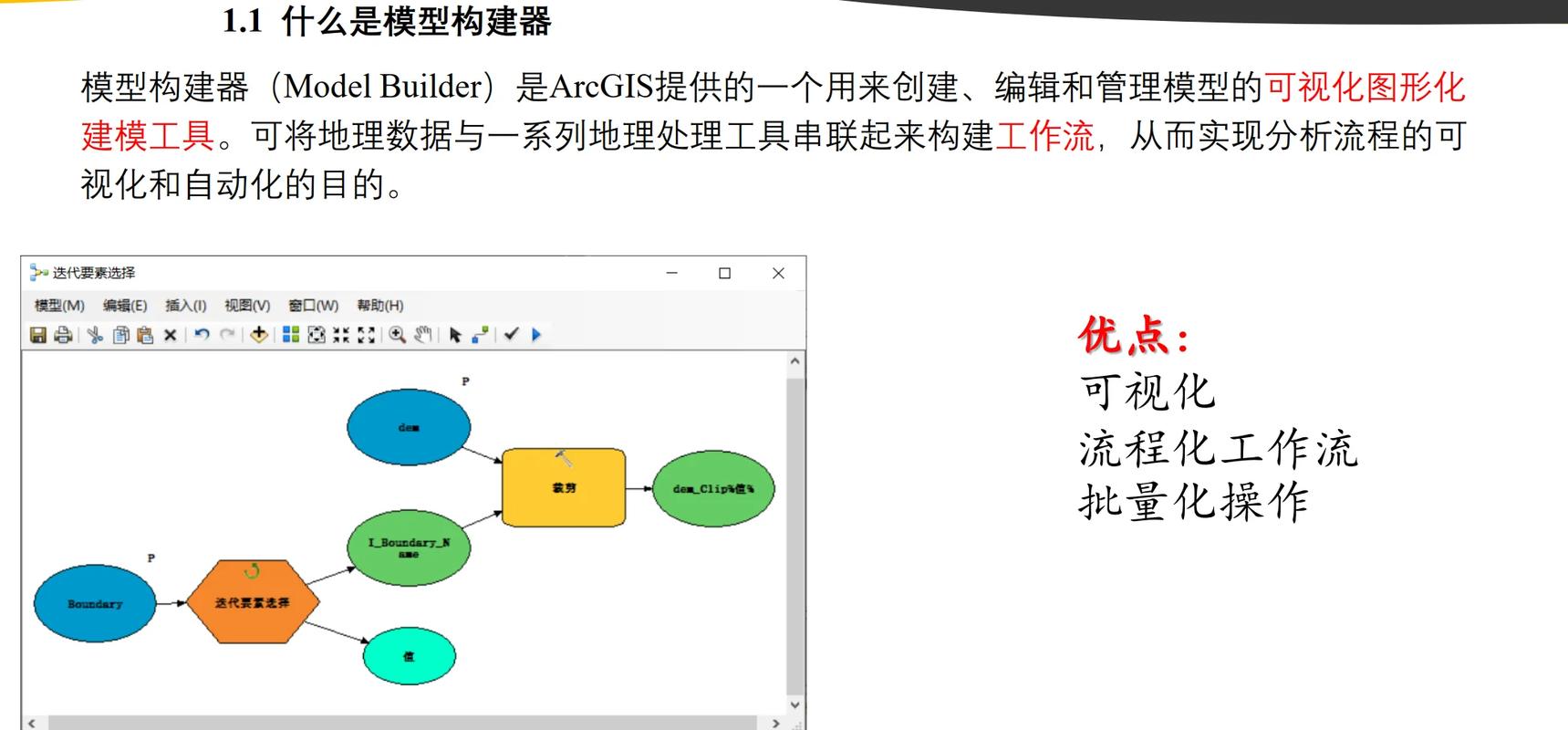Maximize the 迭代要素选择 window
The width and height of the screenshot is (1568, 730).
coord(725,273)
